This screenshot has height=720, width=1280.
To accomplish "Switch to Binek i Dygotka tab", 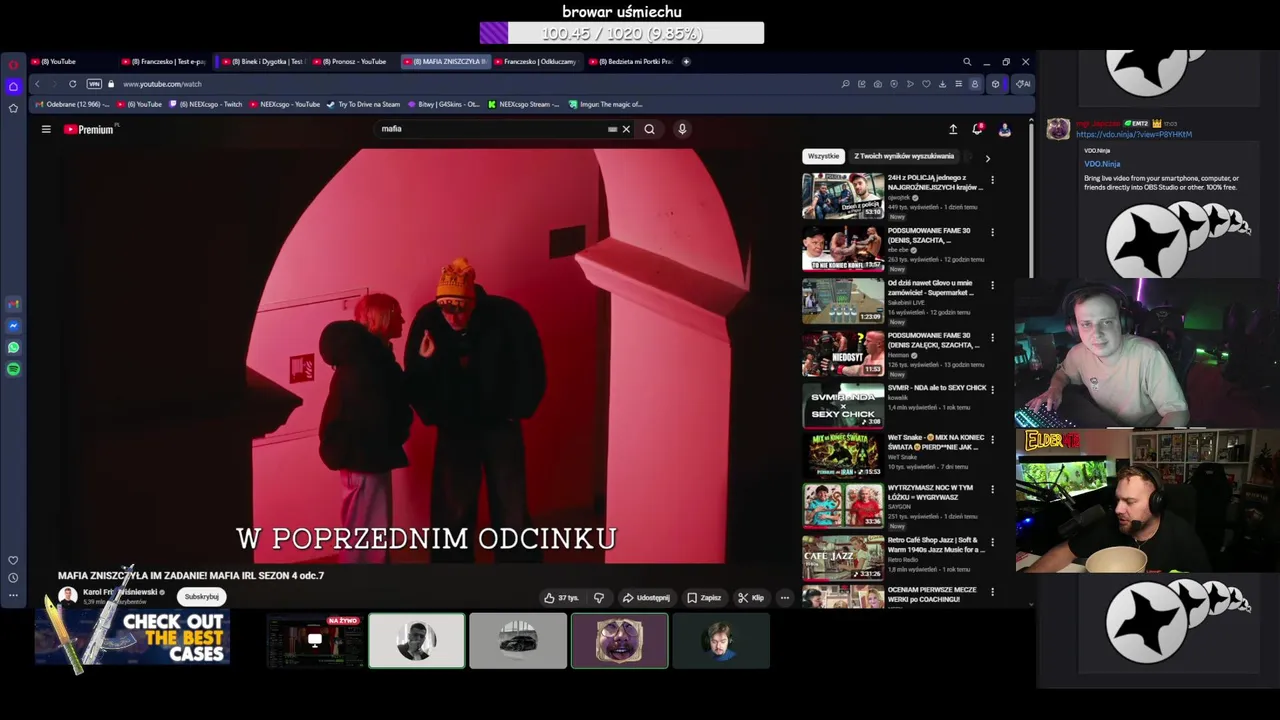I will click(x=262, y=62).
